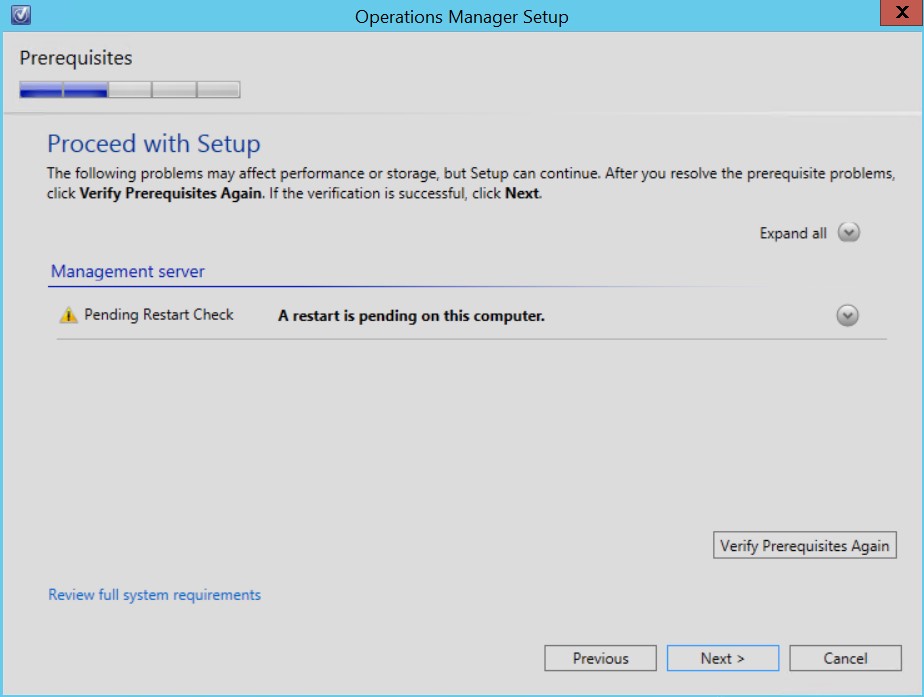The width and height of the screenshot is (924, 697).
Task: Click the Prerequisites progress bar
Action: click(130, 90)
